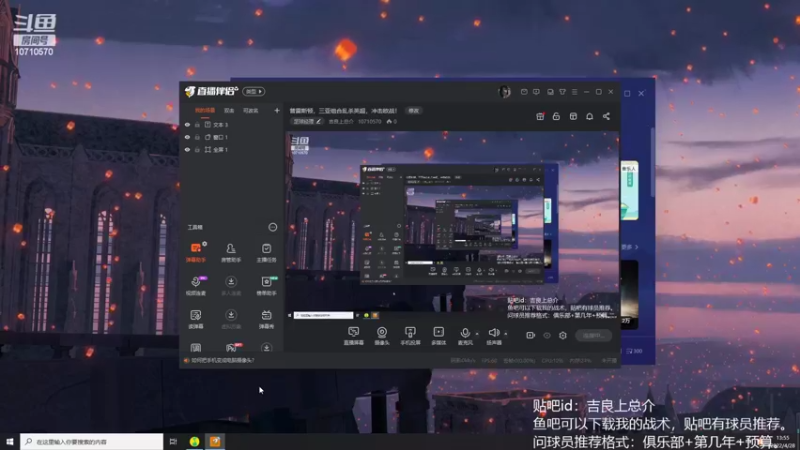Add a new scene with plus button
Image resolution: width=800 pixels, height=450 pixels.
tap(277, 110)
